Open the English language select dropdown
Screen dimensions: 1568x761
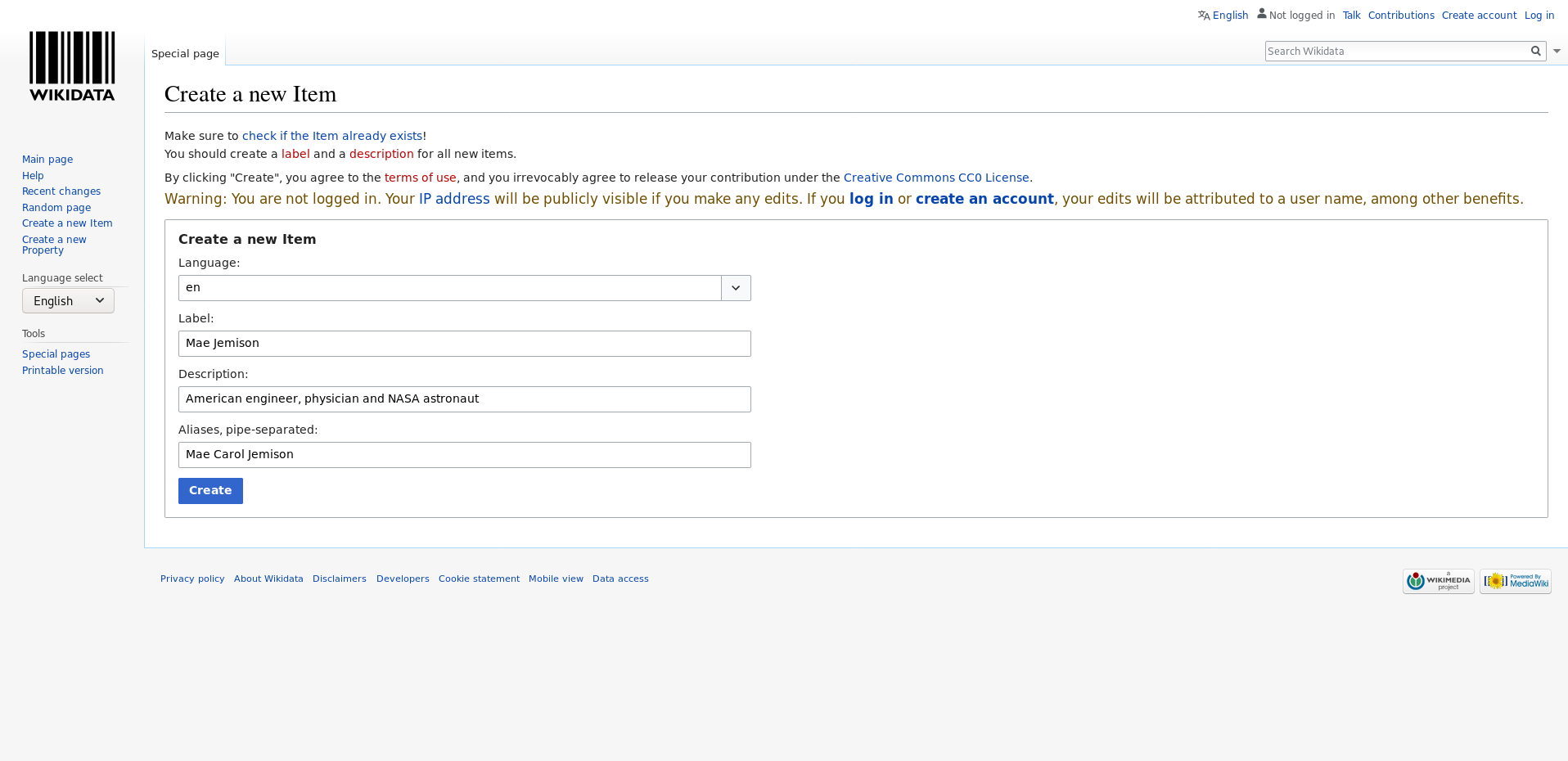[68, 300]
